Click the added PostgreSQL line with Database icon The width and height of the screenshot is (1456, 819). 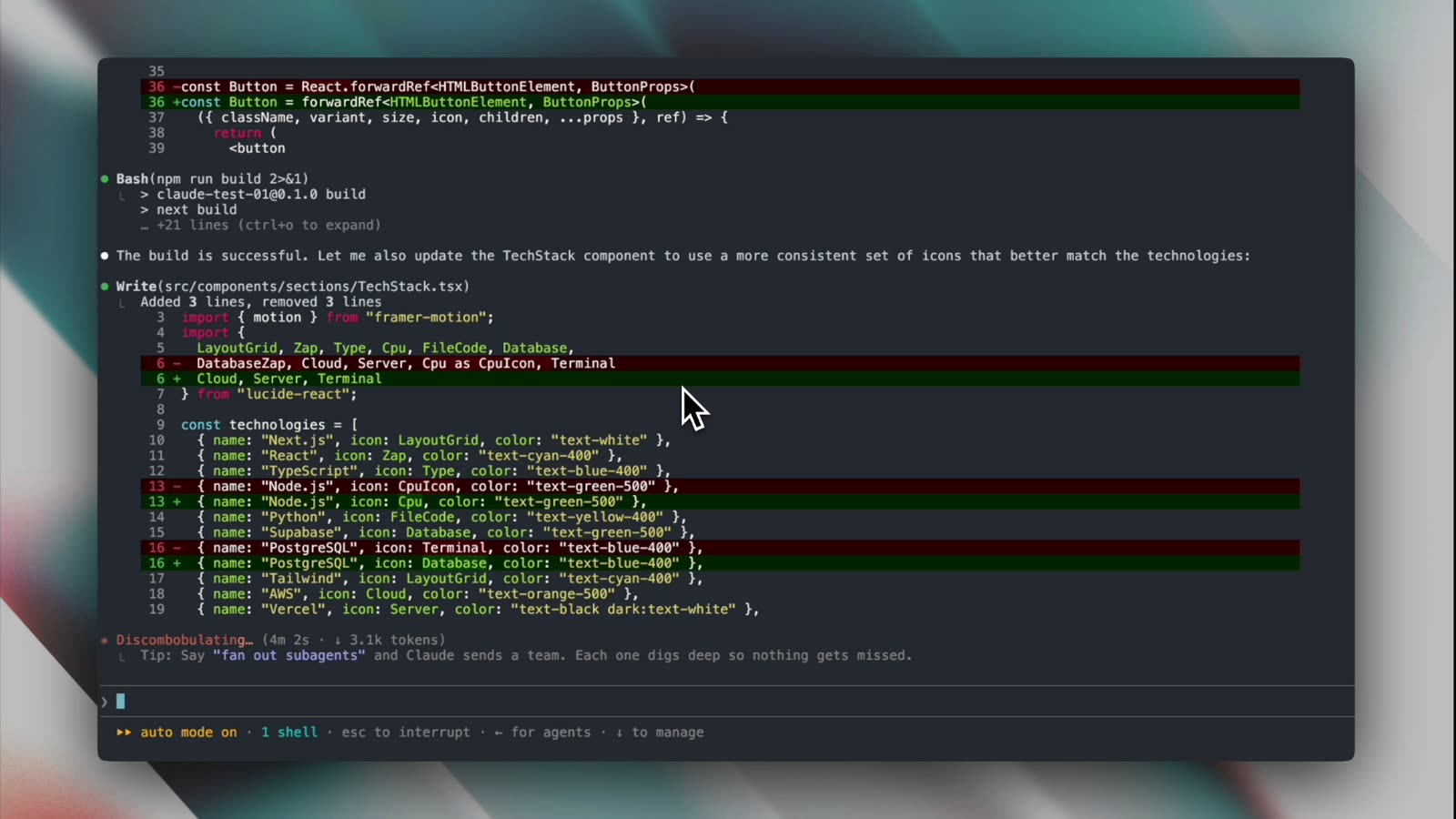tap(720, 563)
